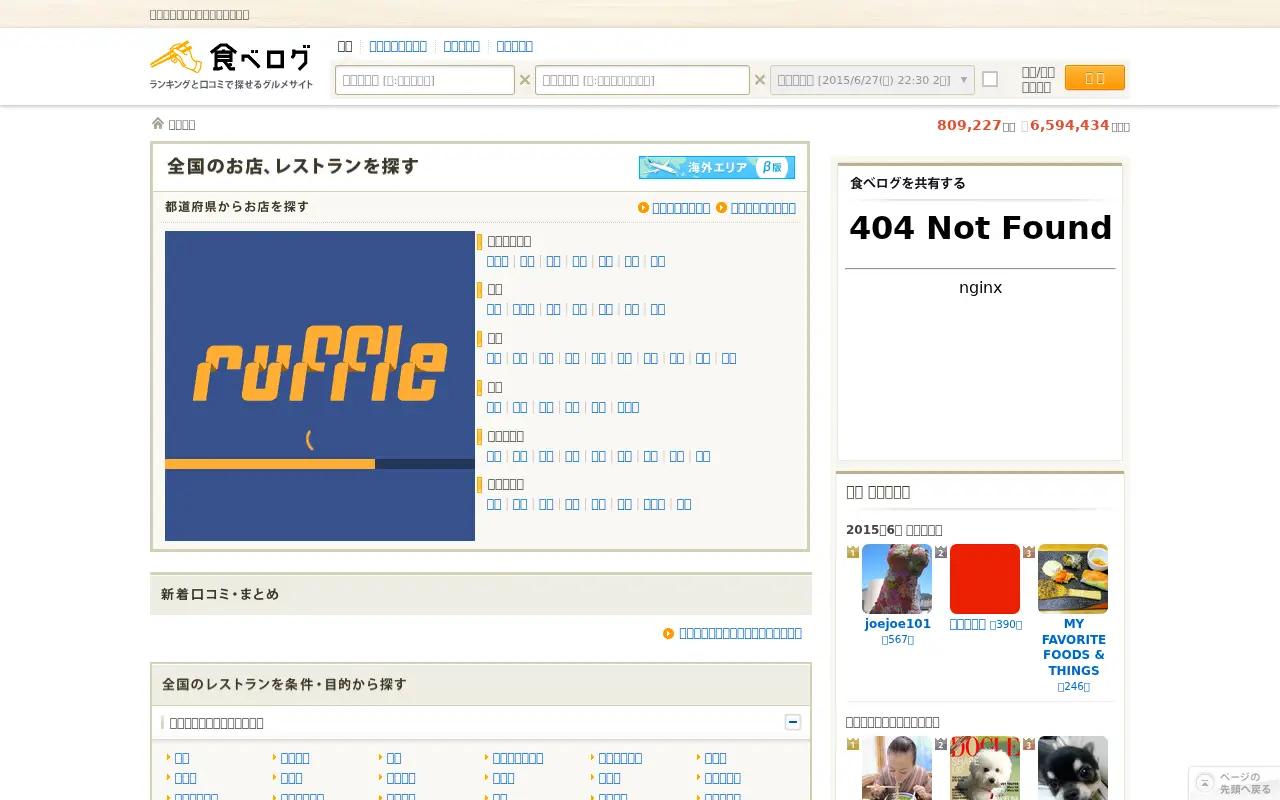Click the 食べログ chopsticks logo
Image resolution: width=1280 pixels, height=800 pixels.
point(231,65)
